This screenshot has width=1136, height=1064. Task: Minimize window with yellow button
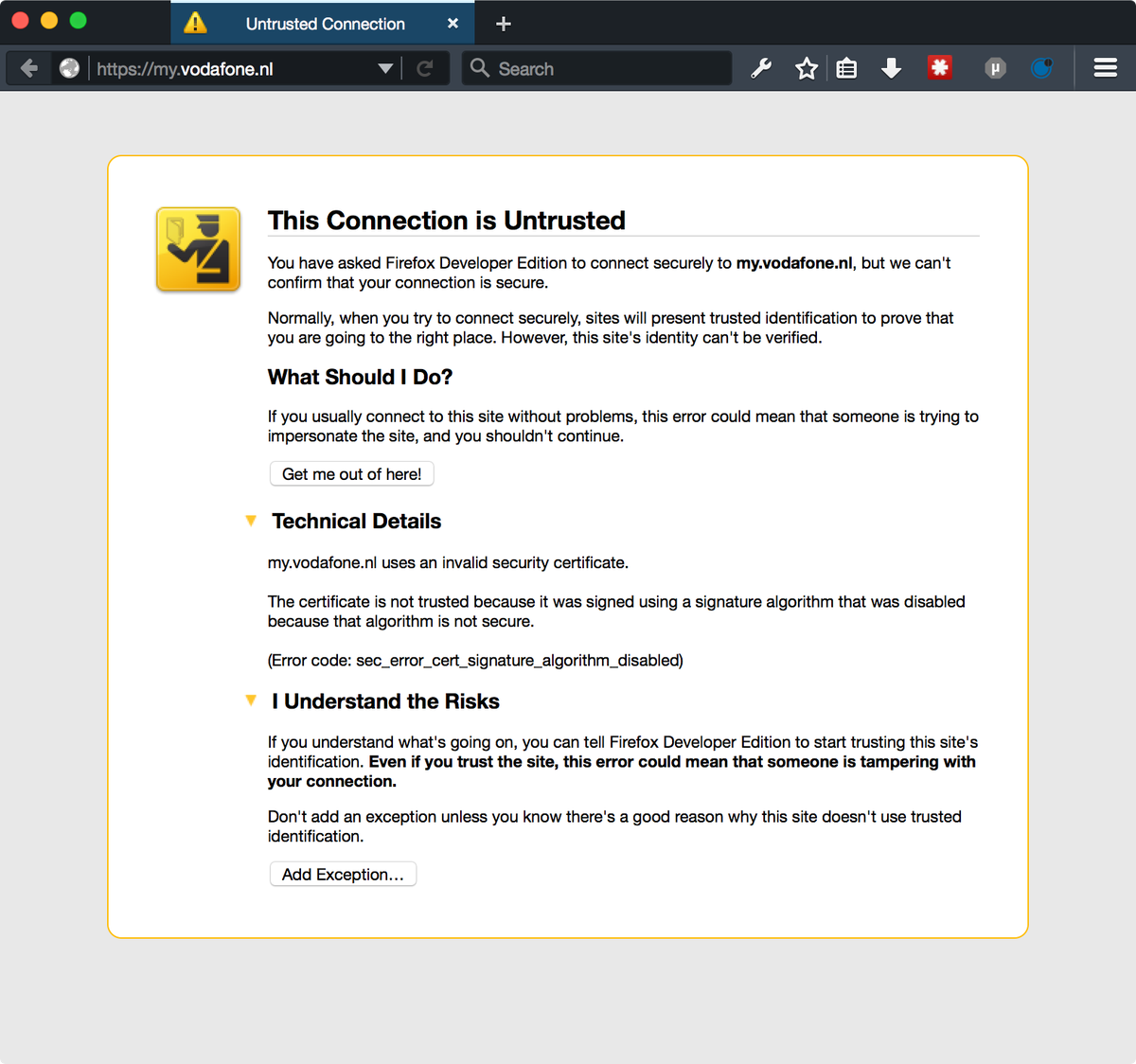49,21
